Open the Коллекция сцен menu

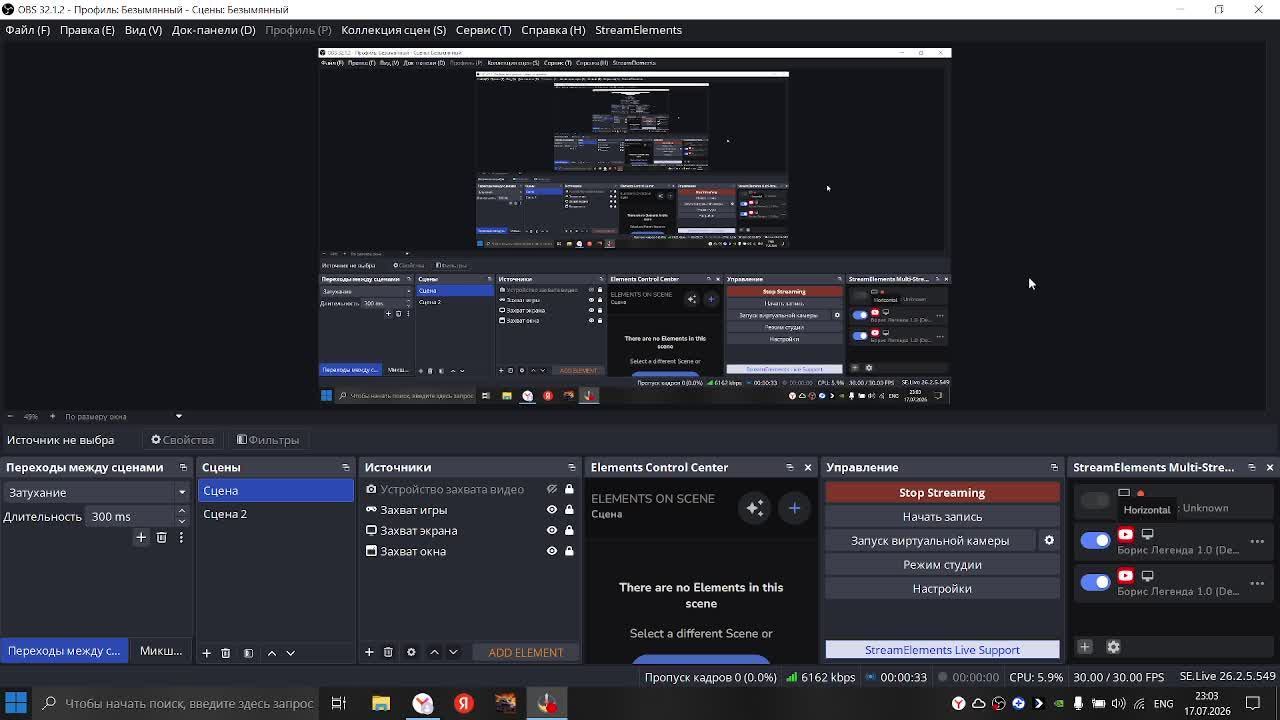pos(393,30)
